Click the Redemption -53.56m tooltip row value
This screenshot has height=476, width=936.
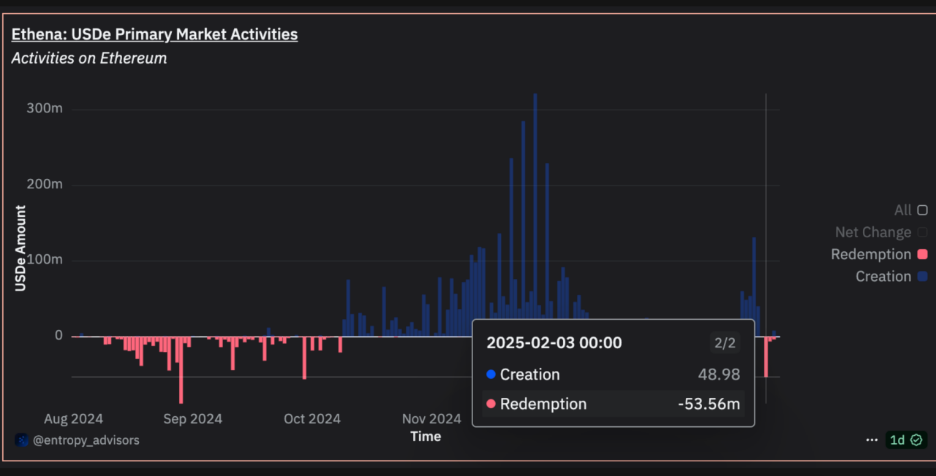[x=719, y=404]
